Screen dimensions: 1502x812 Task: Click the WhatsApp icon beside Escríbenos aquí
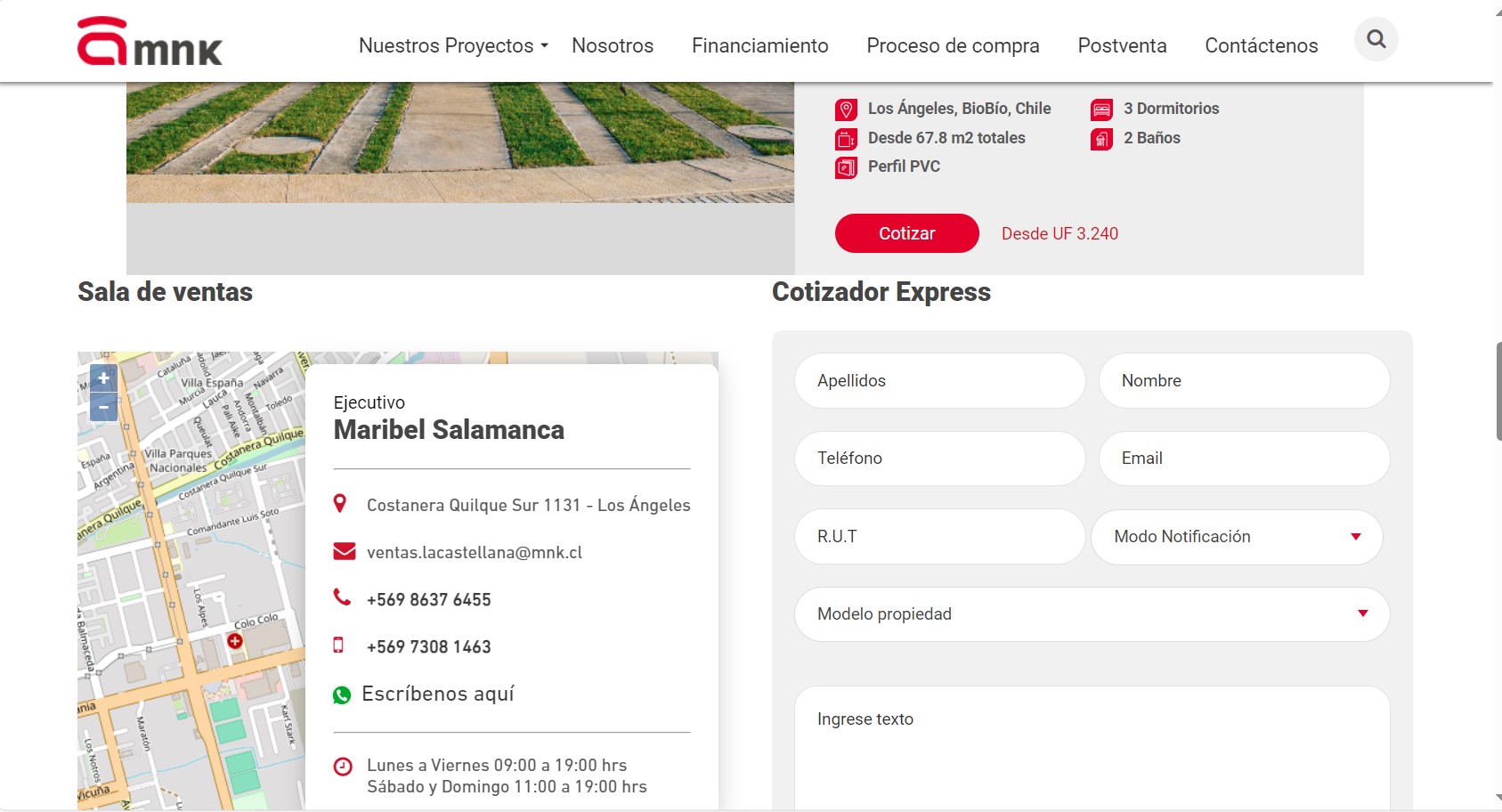click(x=342, y=695)
